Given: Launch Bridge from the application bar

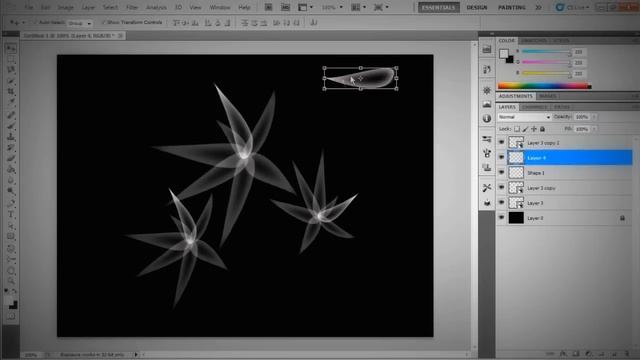Looking at the screenshot, I should tap(268, 7).
